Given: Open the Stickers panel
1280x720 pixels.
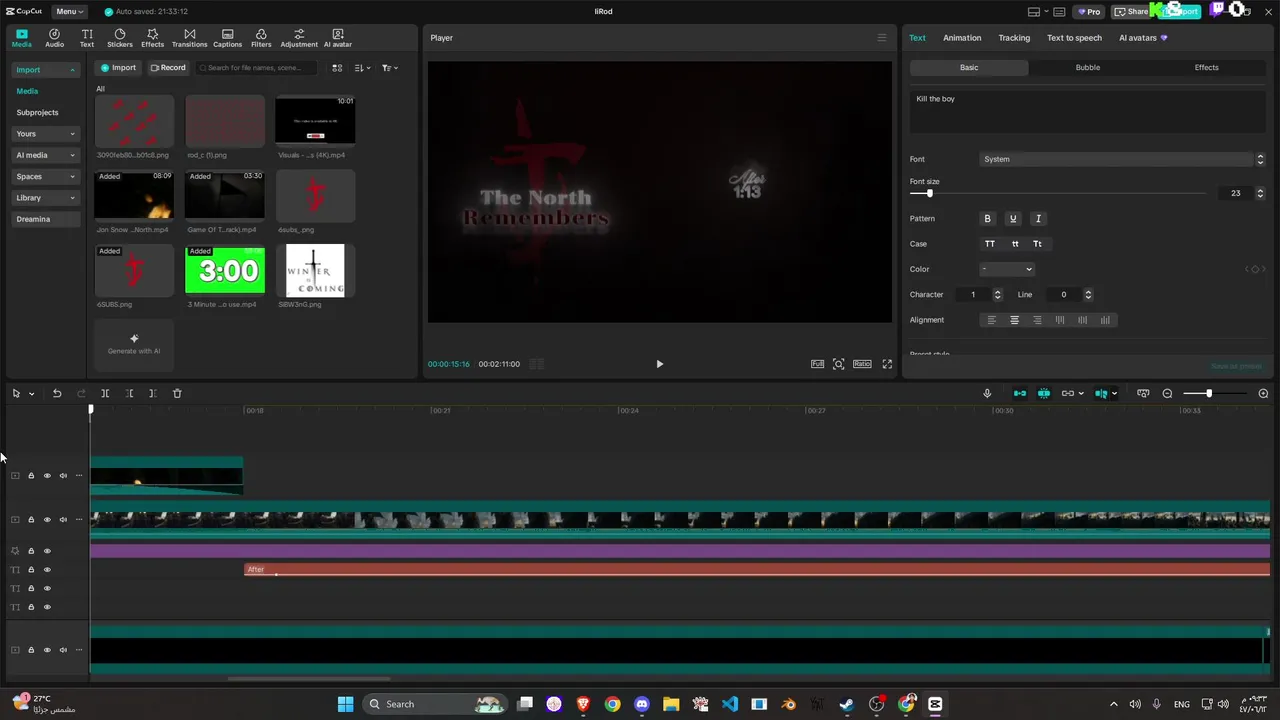Looking at the screenshot, I should tap(120, 38).
